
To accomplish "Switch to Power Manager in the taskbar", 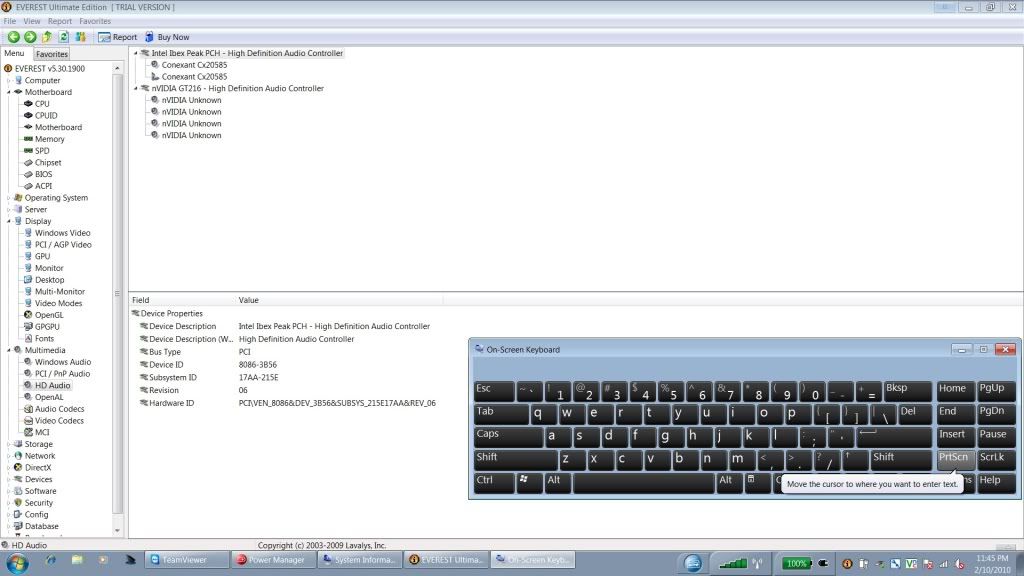I will 272,560.
